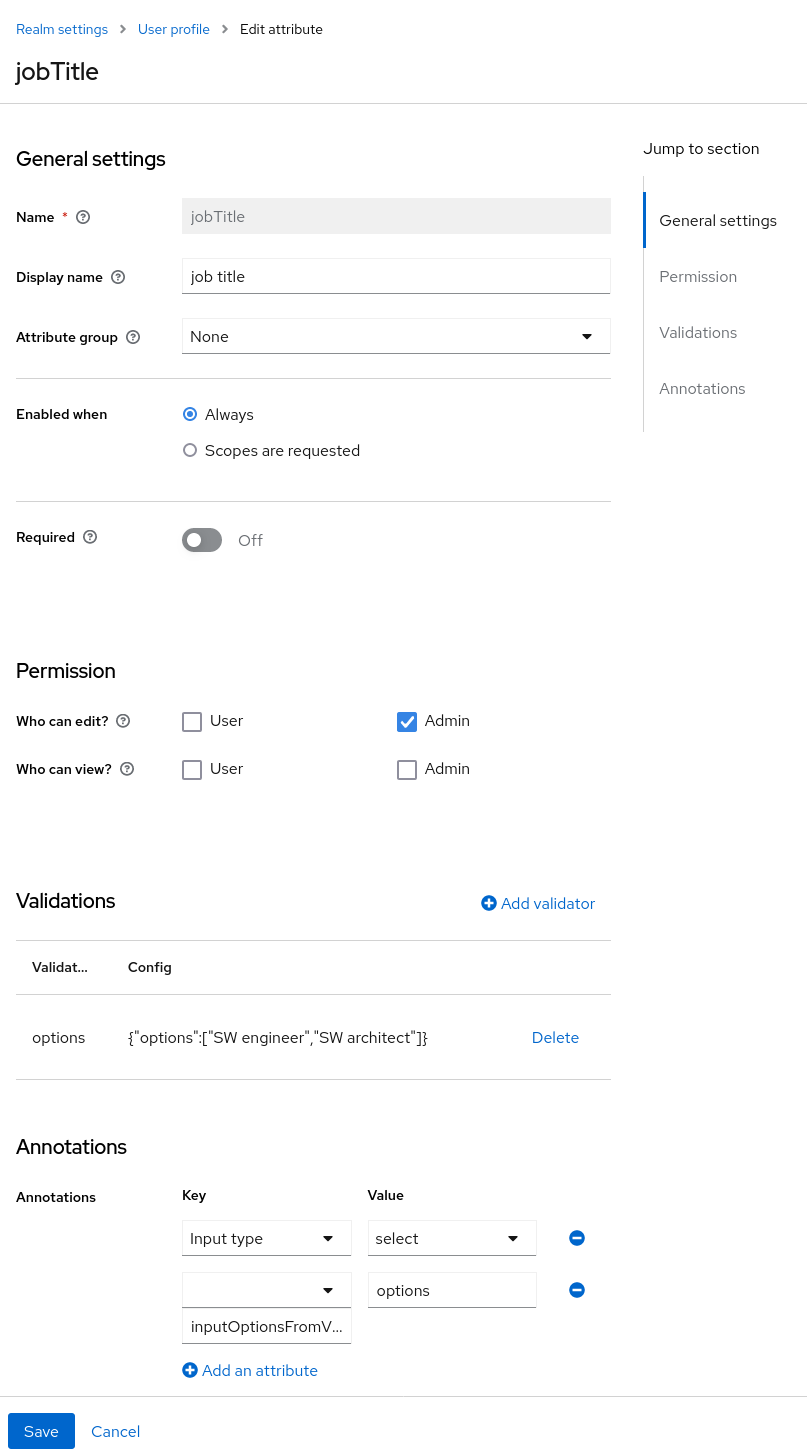Jump to the Permission section
Viewport: 807px width, 1451px height.
(x=697, y=276)
